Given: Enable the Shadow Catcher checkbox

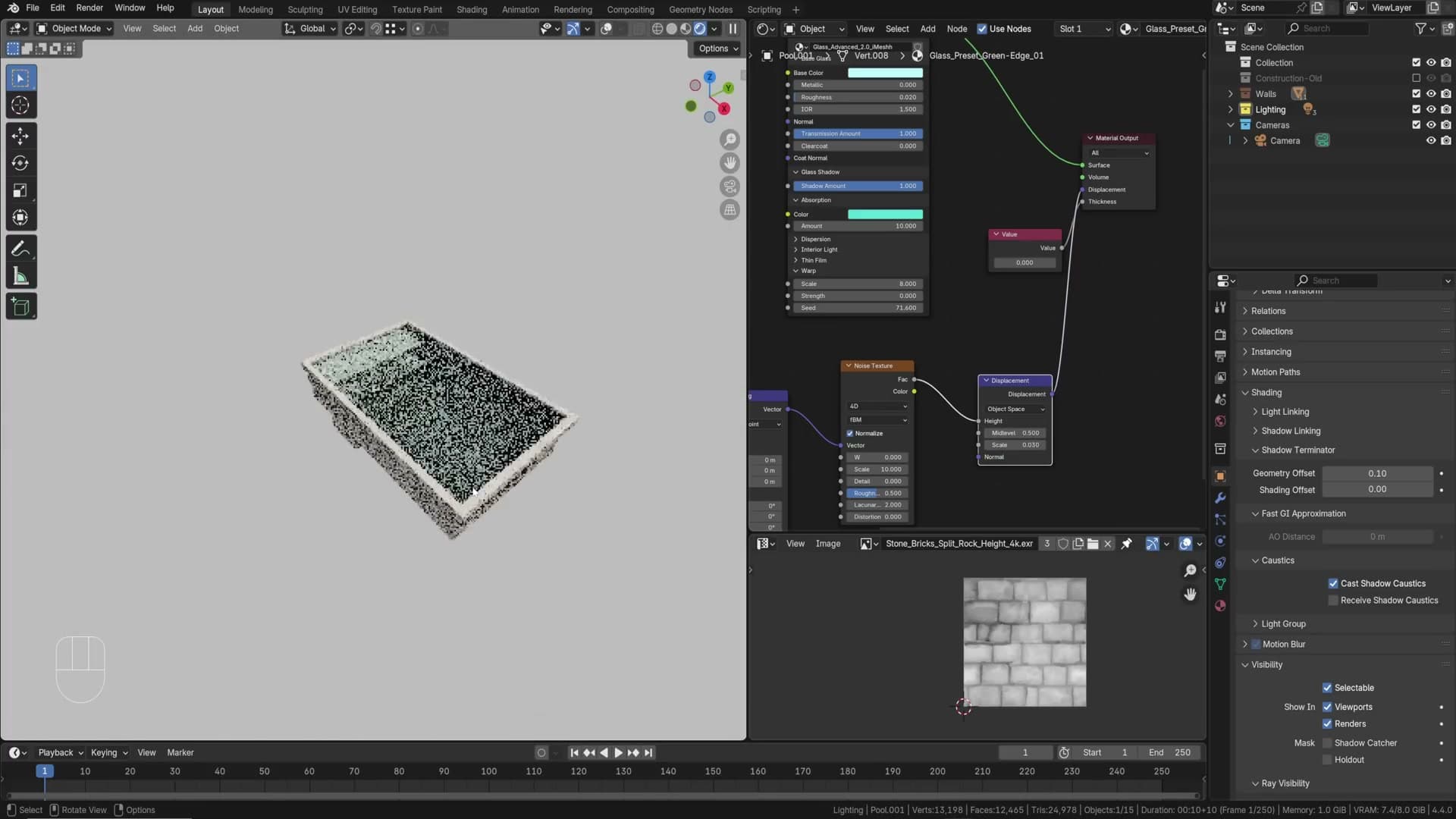Looking at the screenshot, I should (1327, 743).
